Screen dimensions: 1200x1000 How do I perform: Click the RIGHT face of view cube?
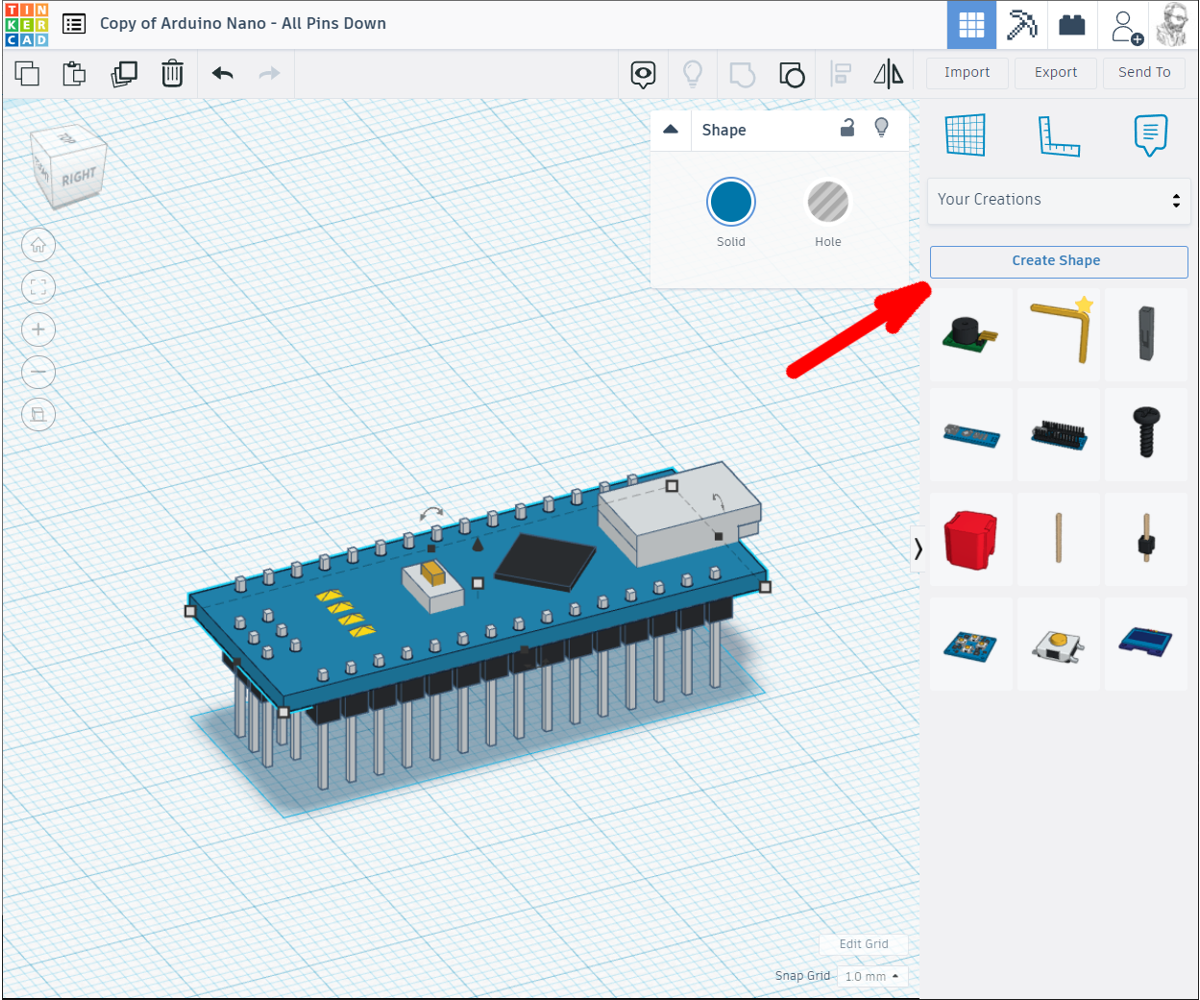[79, 178]
